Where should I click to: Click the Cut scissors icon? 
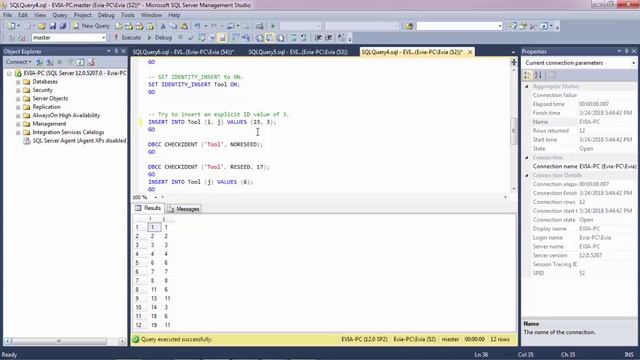coord(163,26)
